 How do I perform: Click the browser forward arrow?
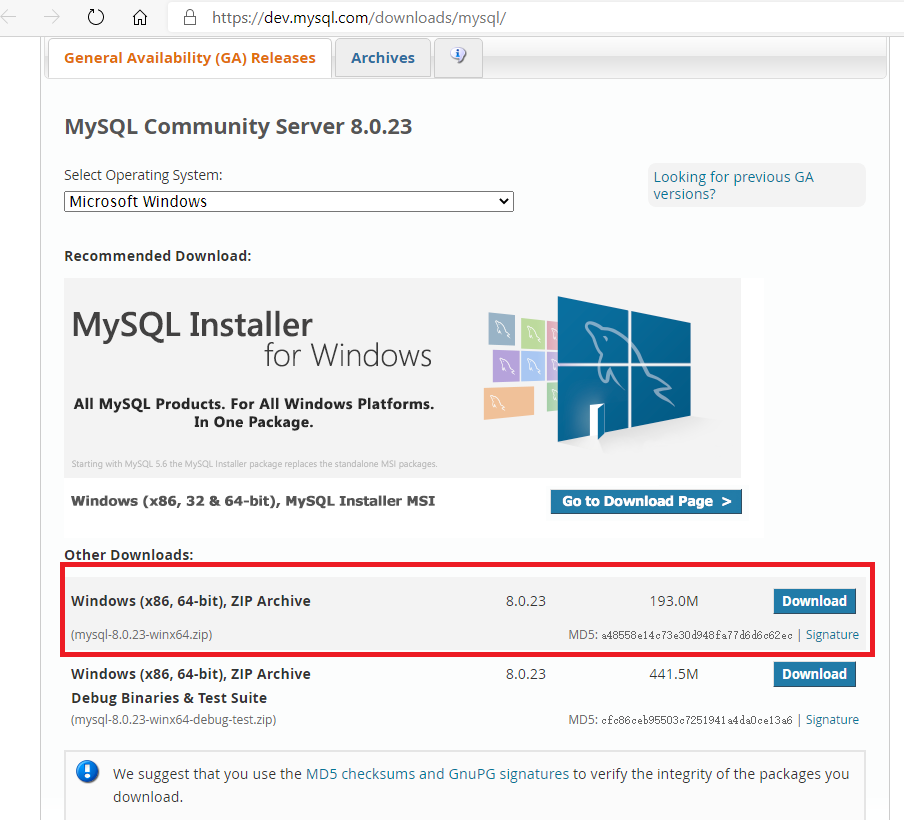pyautogui.click(x=52, y=17)
